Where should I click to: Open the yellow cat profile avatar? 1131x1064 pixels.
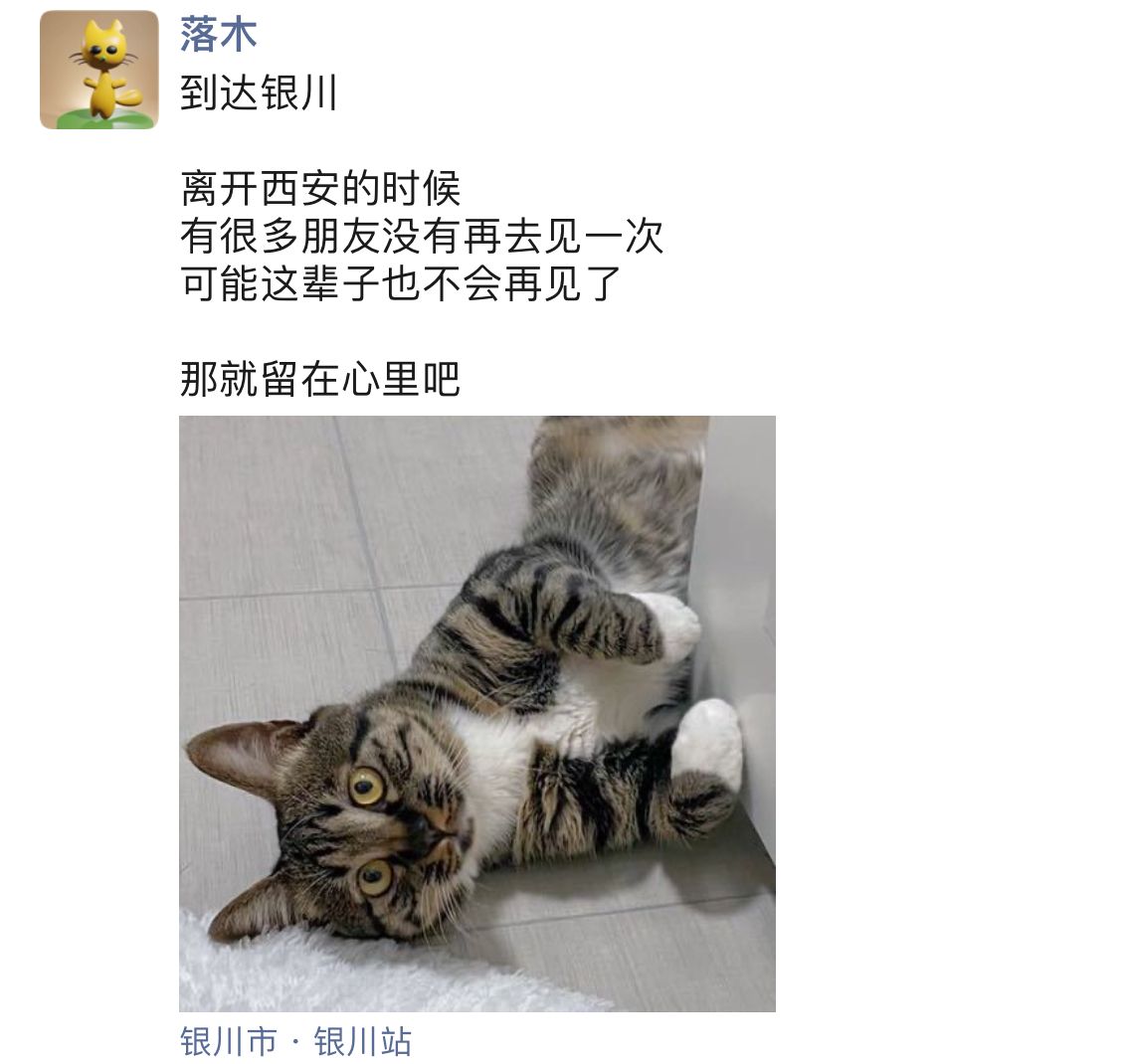(x=98, y=70)
